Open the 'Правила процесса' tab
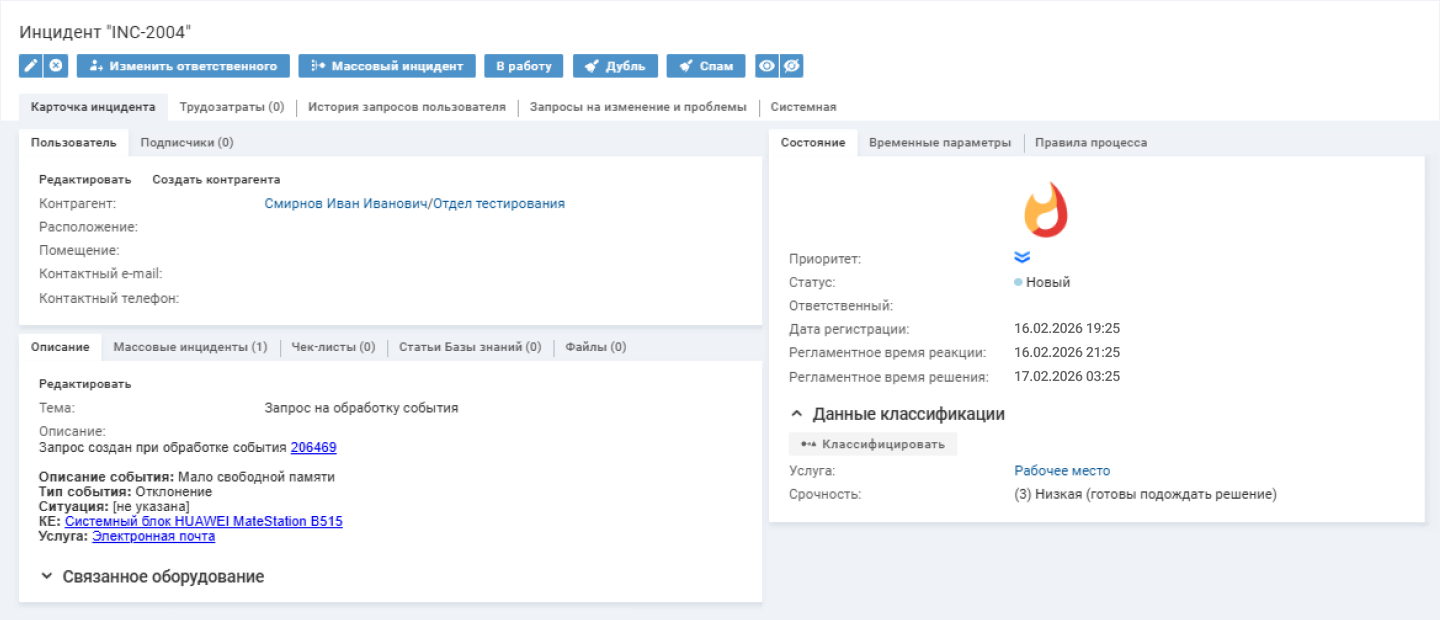This screenshot has height=620, width=1440. pyautogui.click(x=1091, y=143)
